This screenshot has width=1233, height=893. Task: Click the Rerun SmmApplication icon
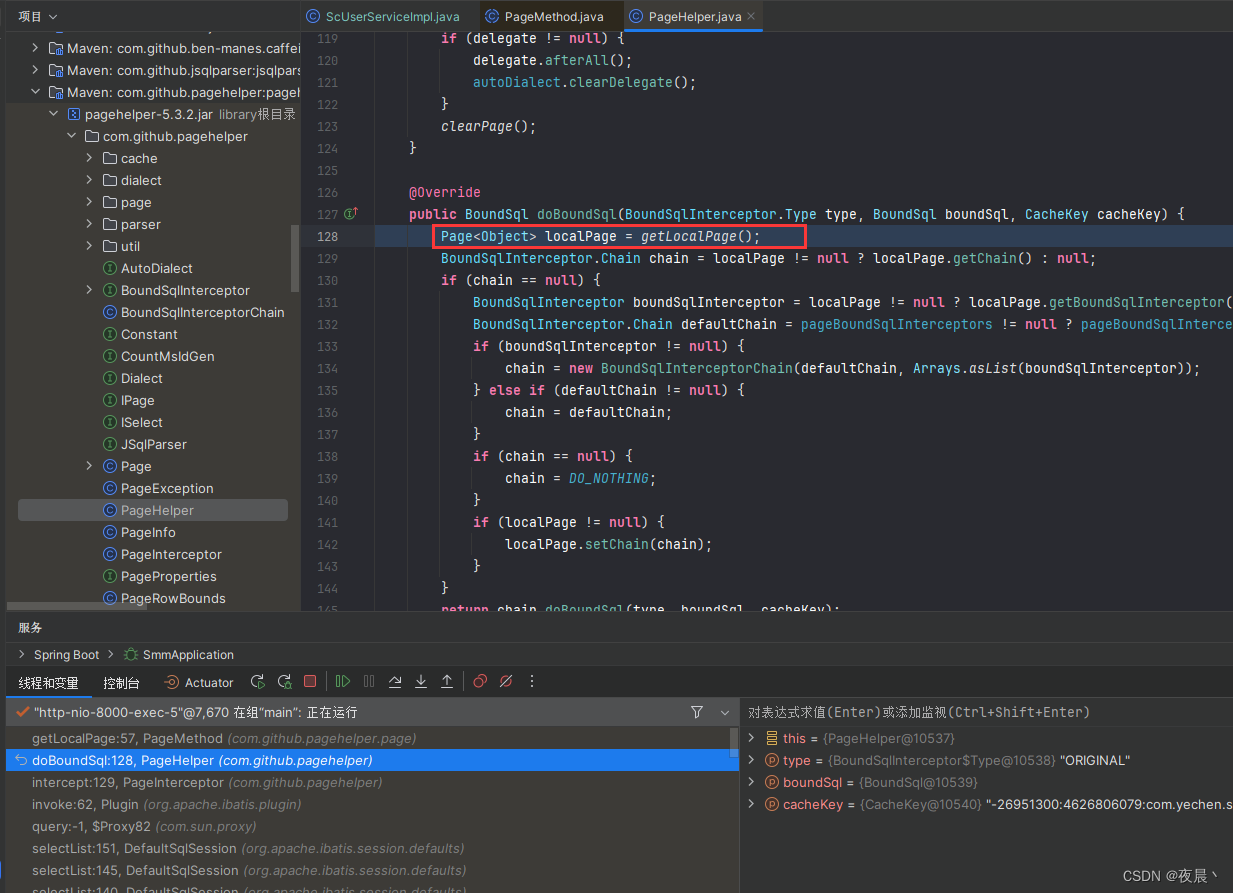click(258, 682)
